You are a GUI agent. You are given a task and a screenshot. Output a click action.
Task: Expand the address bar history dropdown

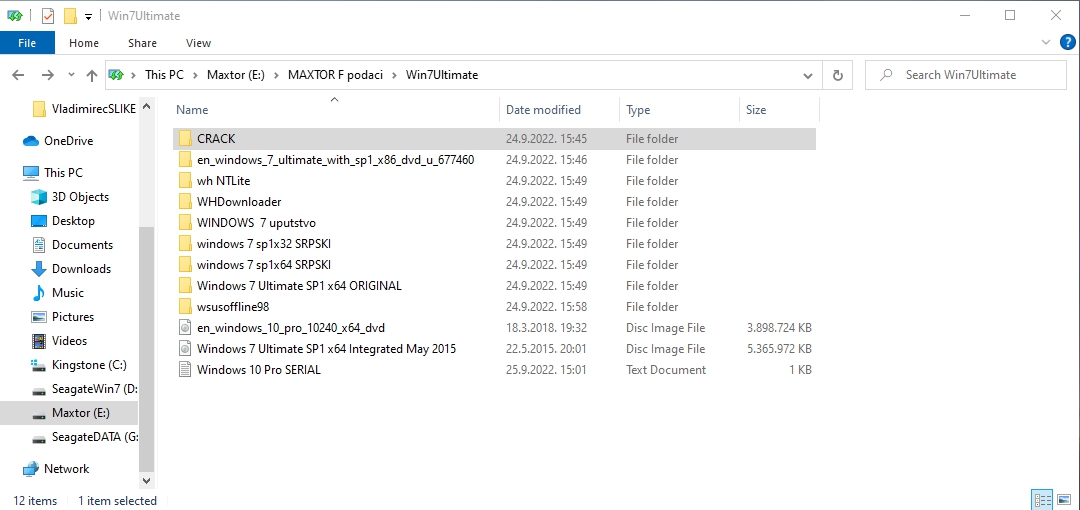pos(808,75)
